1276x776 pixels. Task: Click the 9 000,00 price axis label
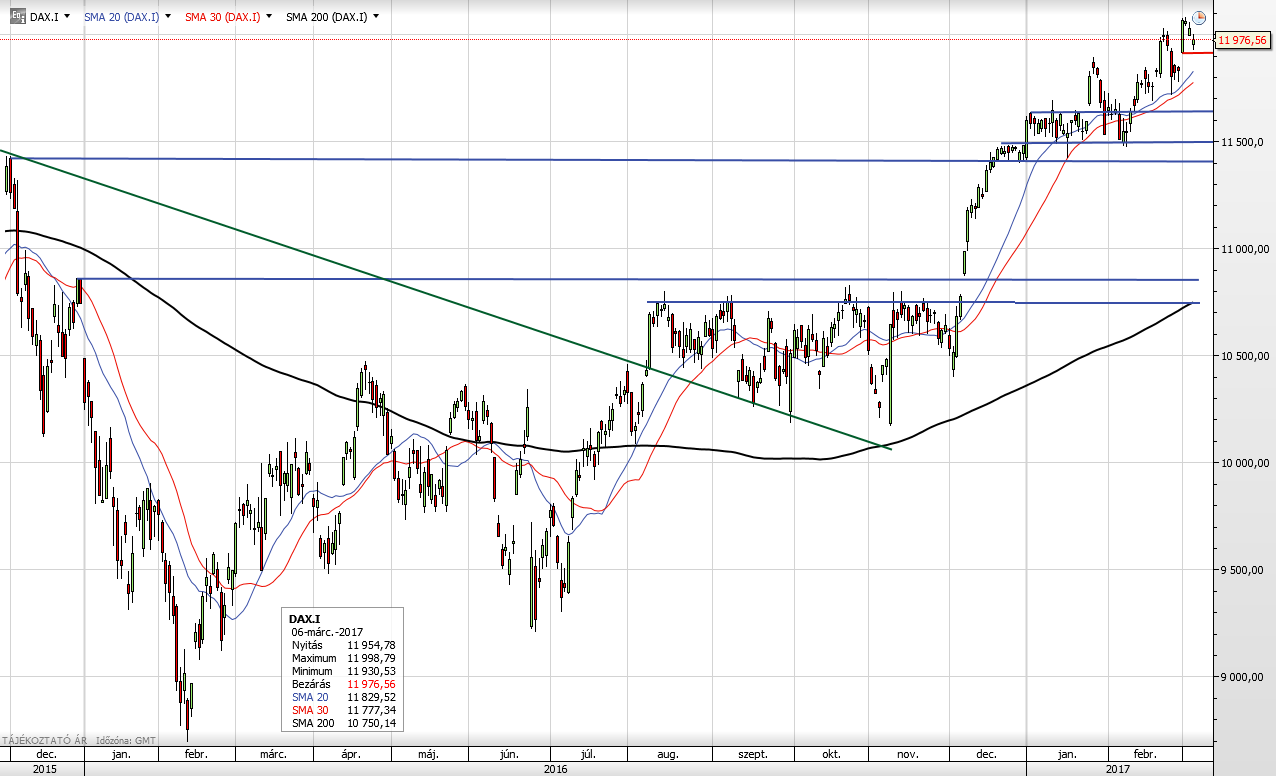tap(1243, 677)
